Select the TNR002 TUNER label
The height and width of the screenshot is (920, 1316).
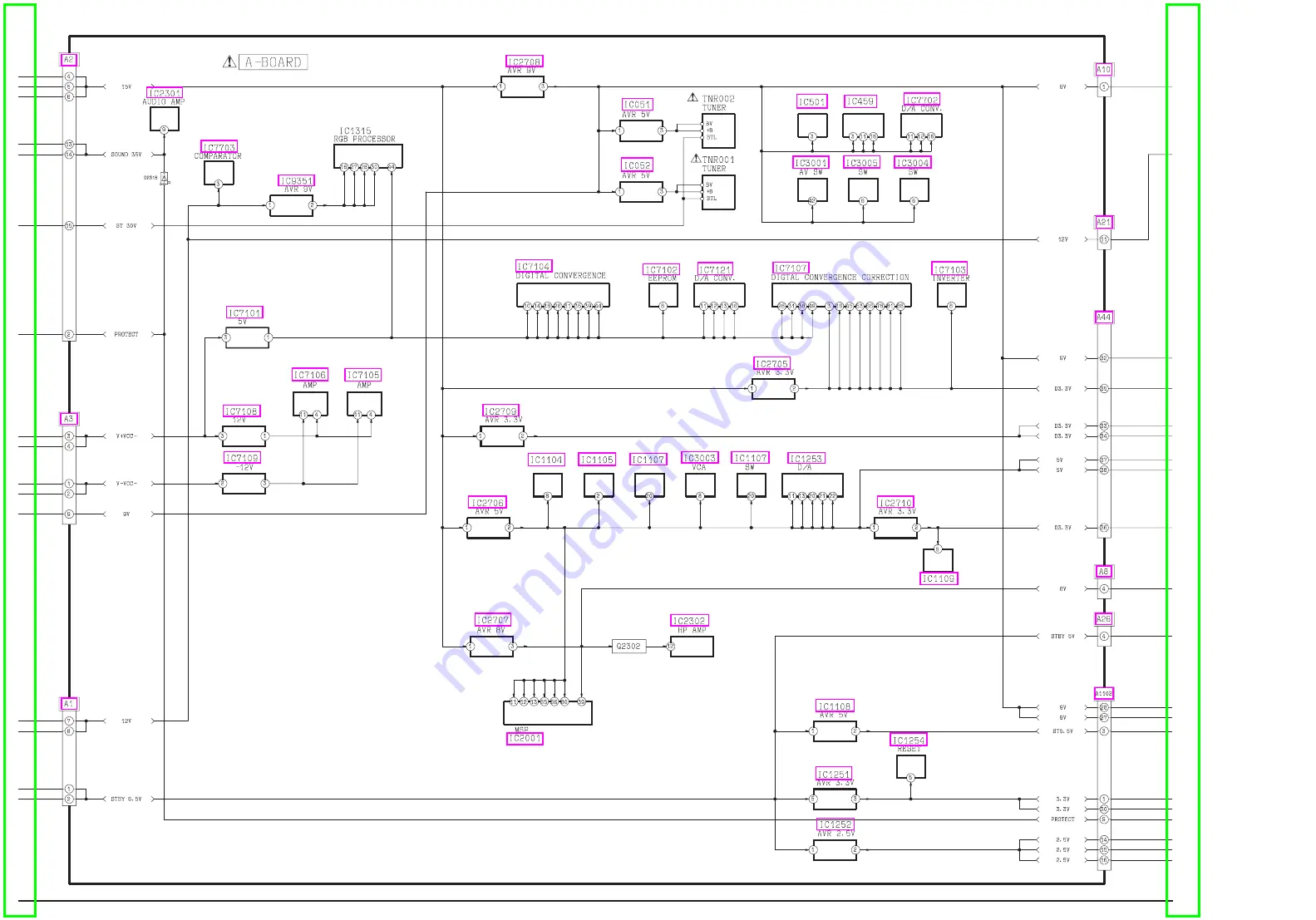pos(717,103)
